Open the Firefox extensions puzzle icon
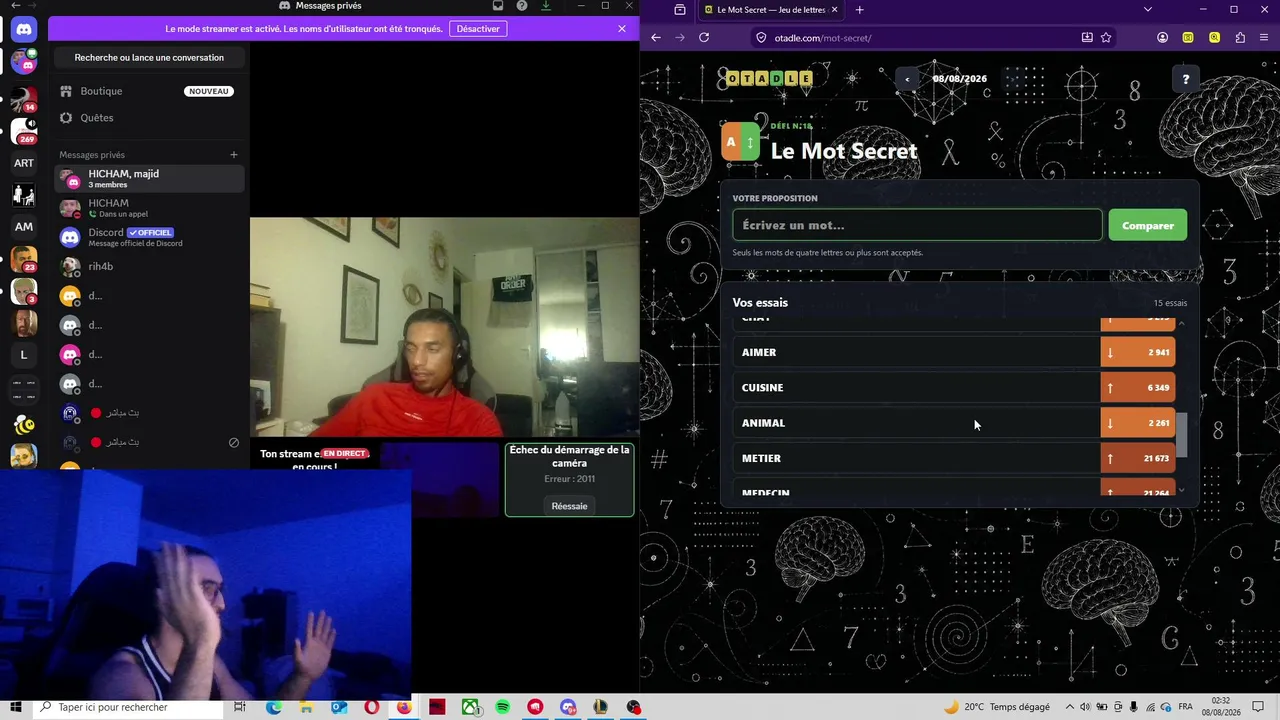 tap(1240, 38)
